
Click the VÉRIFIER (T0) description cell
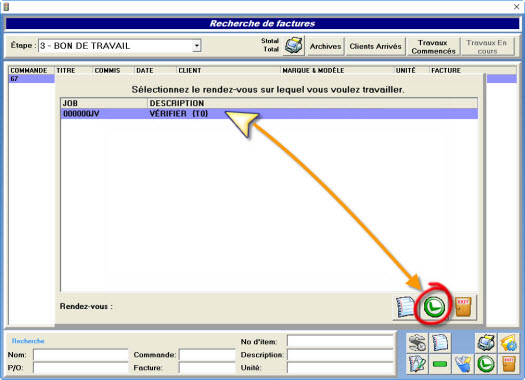(x=179, y=114)
